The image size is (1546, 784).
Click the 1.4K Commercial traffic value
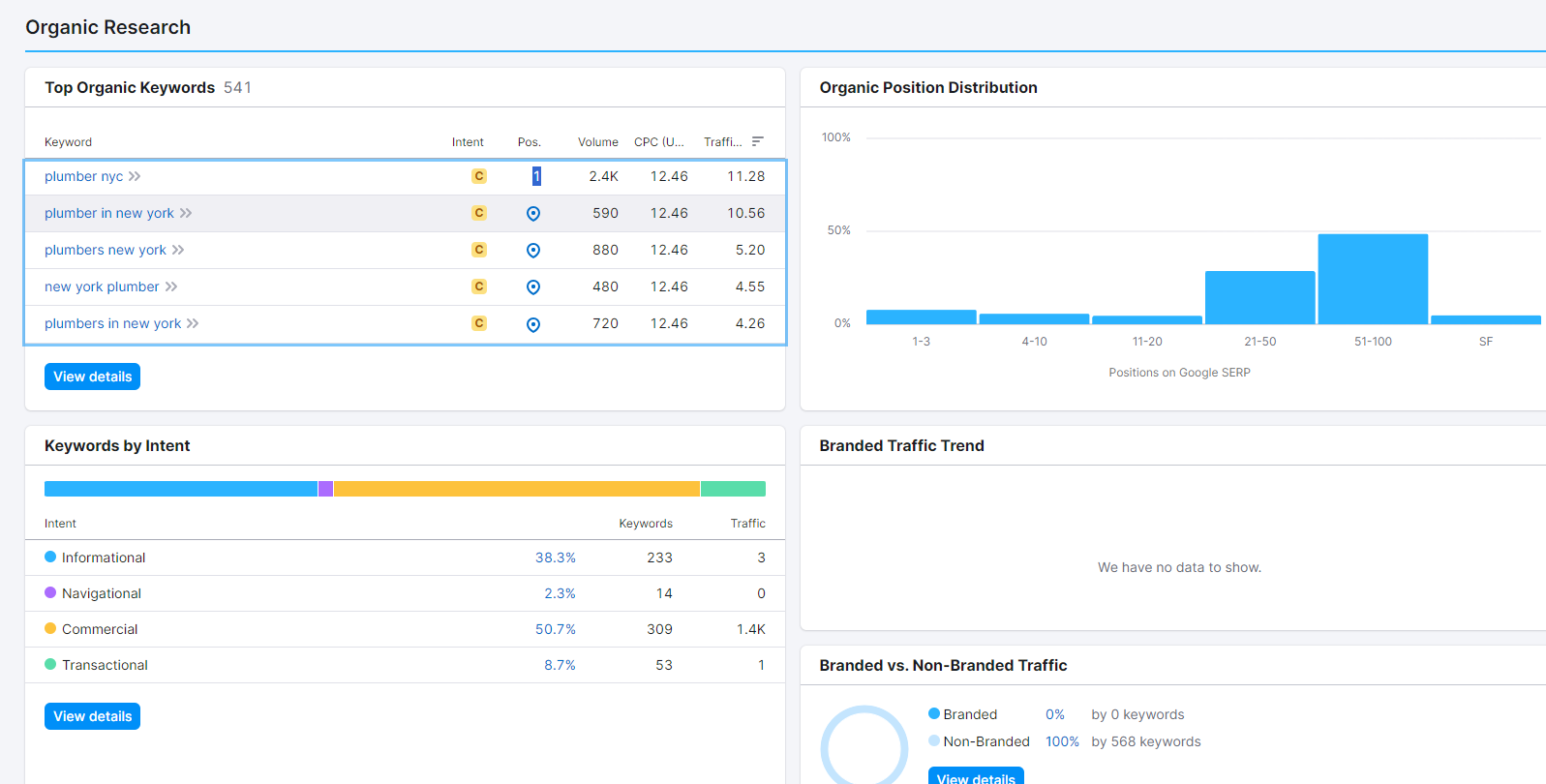coord(751,629)
